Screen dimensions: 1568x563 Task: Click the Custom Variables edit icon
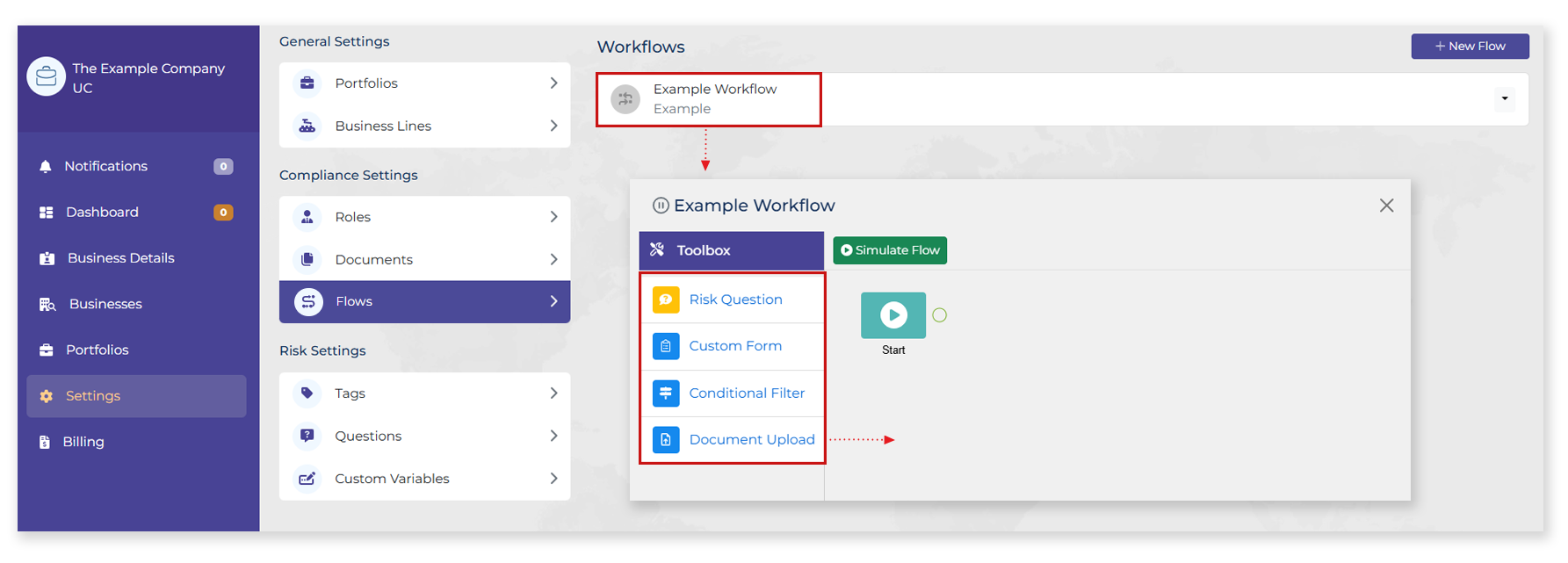(x=307, y=479)
